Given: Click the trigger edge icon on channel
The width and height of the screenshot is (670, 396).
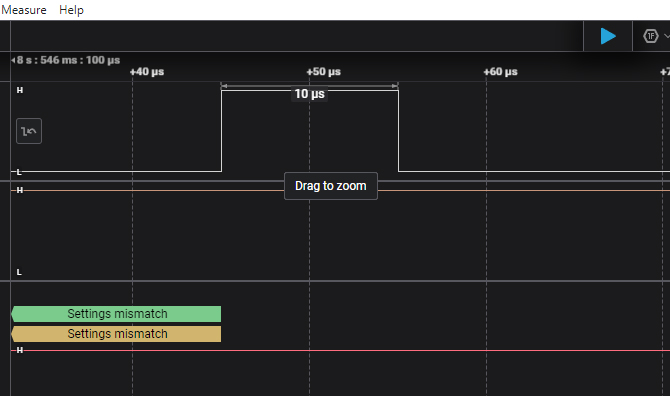Looking at the screenshot, I should tap(29, 131).
